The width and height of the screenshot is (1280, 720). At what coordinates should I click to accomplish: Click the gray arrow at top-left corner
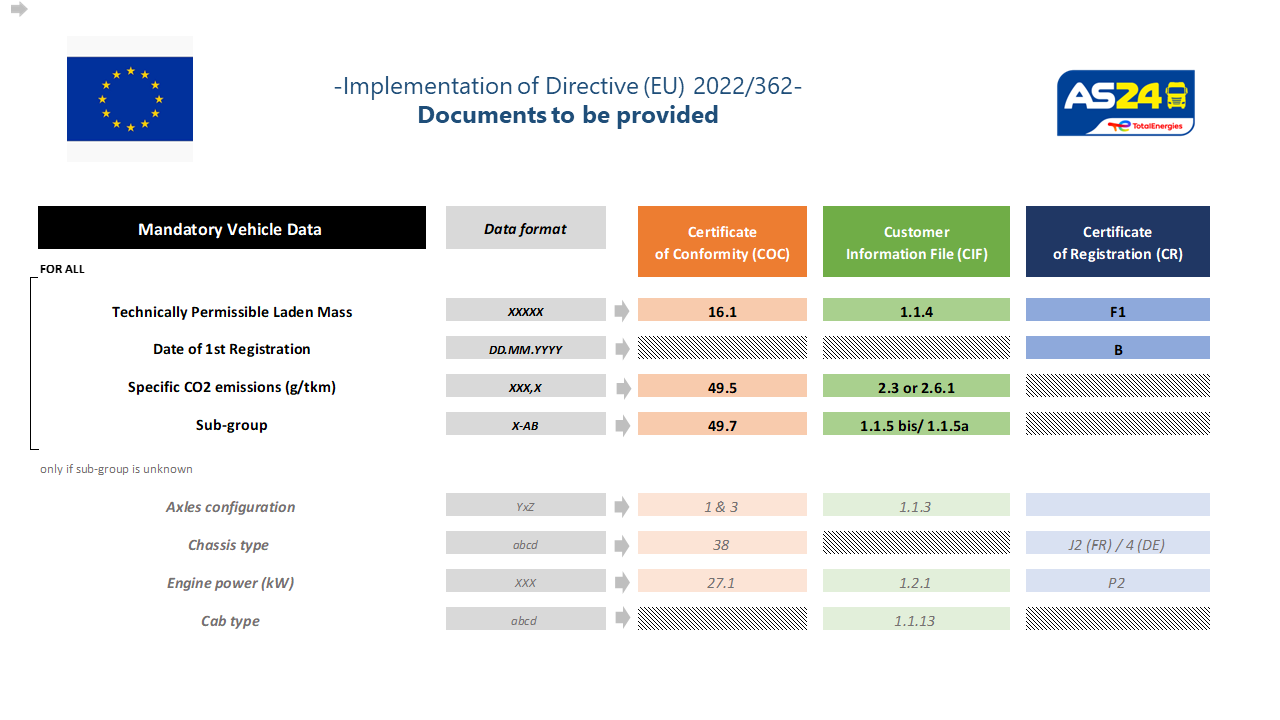pos(19,9)
